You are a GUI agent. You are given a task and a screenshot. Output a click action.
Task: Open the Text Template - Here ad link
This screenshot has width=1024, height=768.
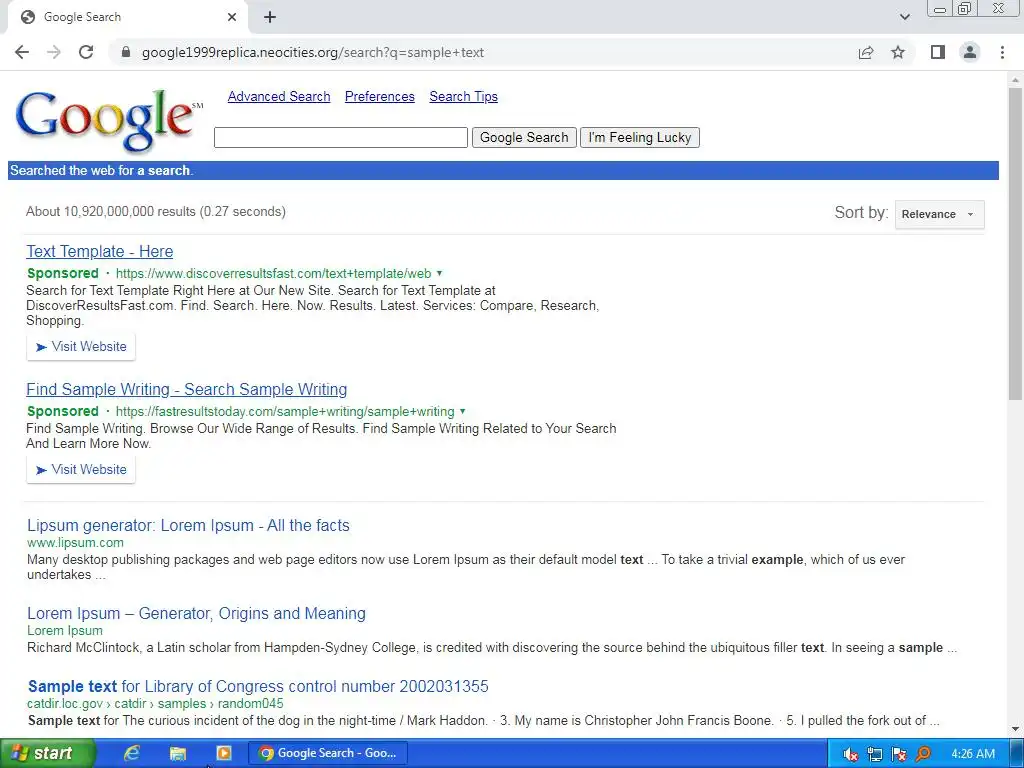[99, 251]
